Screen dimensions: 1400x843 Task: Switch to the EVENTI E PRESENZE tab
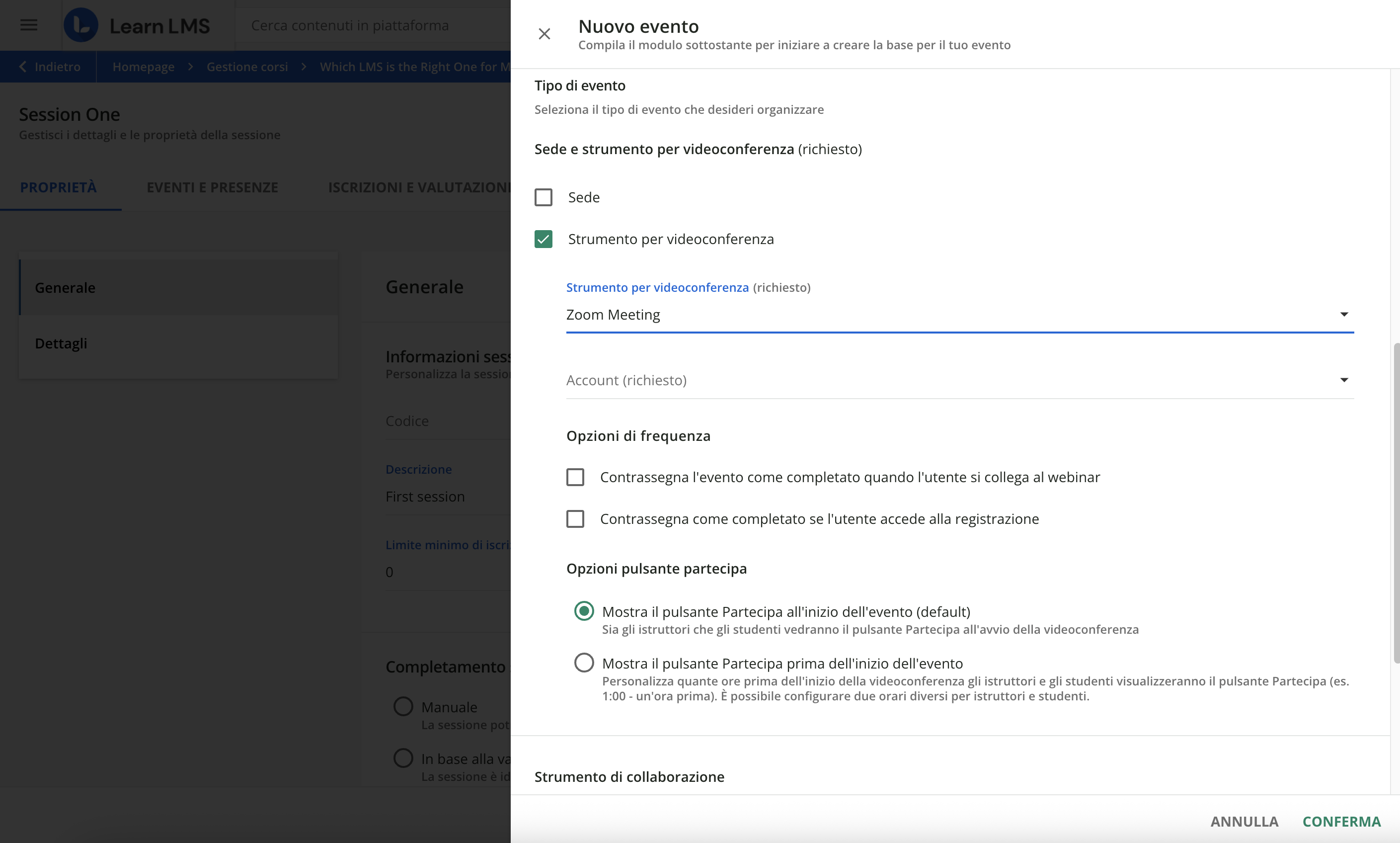212,187
